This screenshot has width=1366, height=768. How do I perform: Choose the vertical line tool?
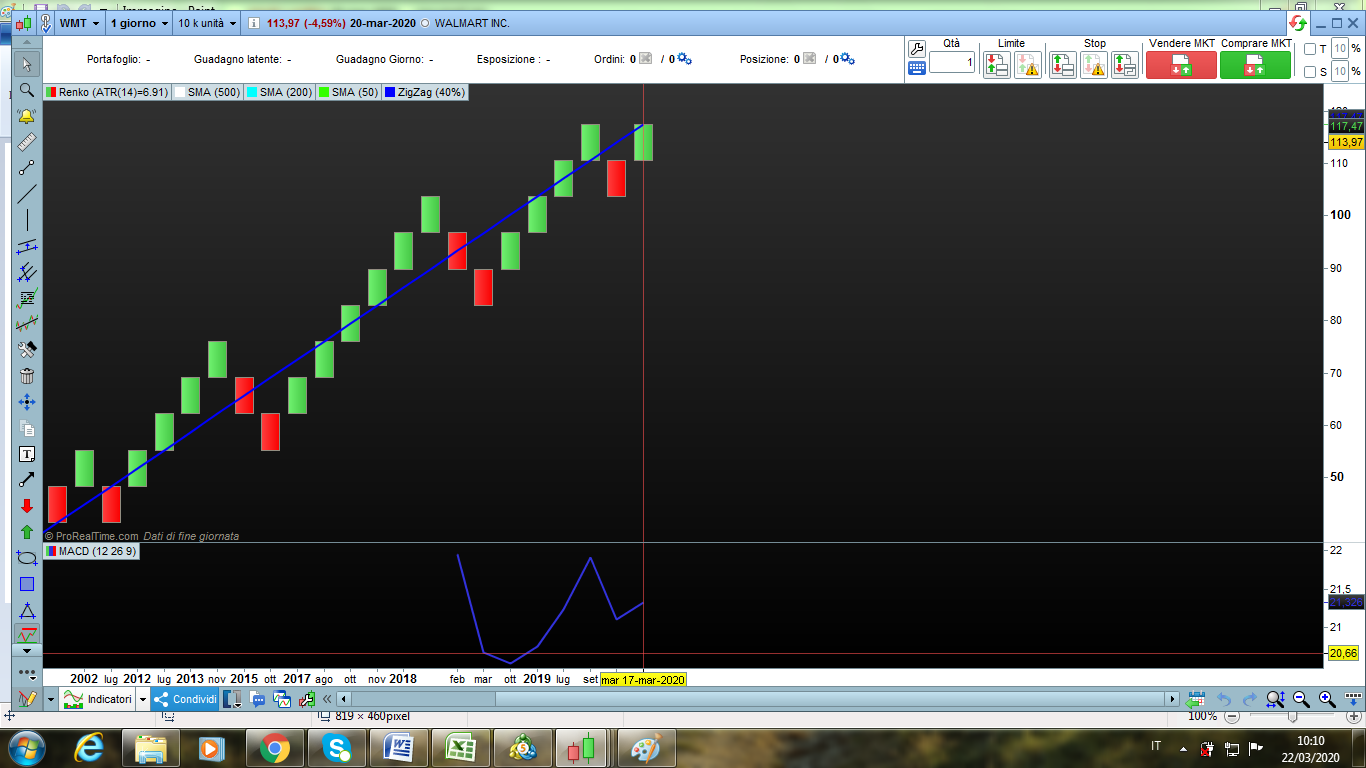point(27,220)
